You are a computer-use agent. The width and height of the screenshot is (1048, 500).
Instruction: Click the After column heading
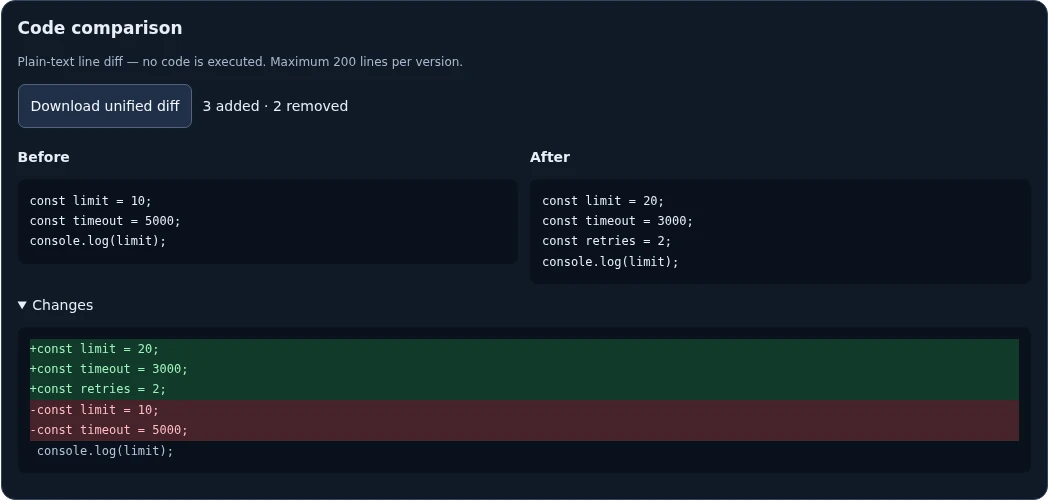coord(550,157)
